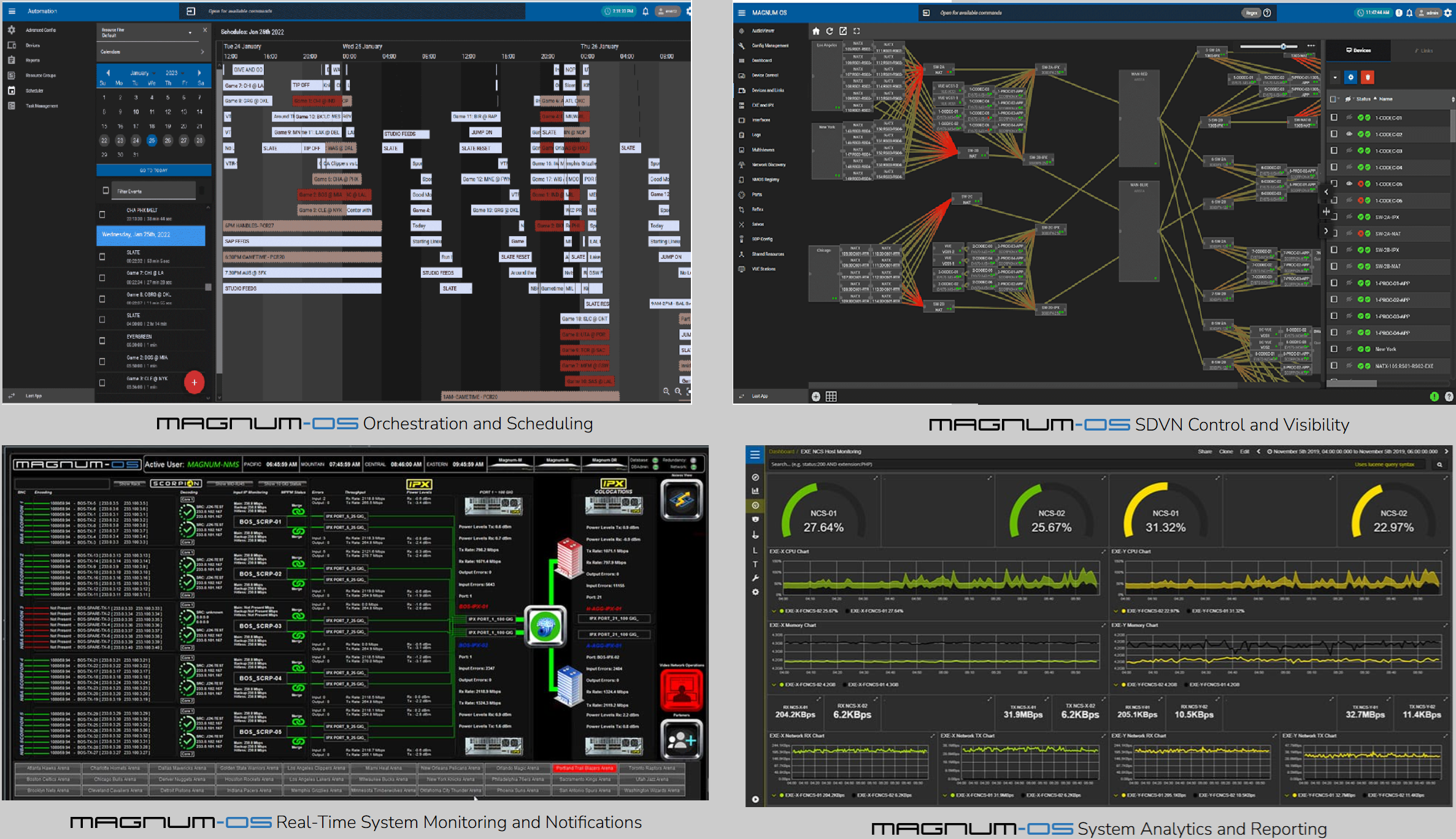Click notification bell in Automation window header

[x=645, y=11]
